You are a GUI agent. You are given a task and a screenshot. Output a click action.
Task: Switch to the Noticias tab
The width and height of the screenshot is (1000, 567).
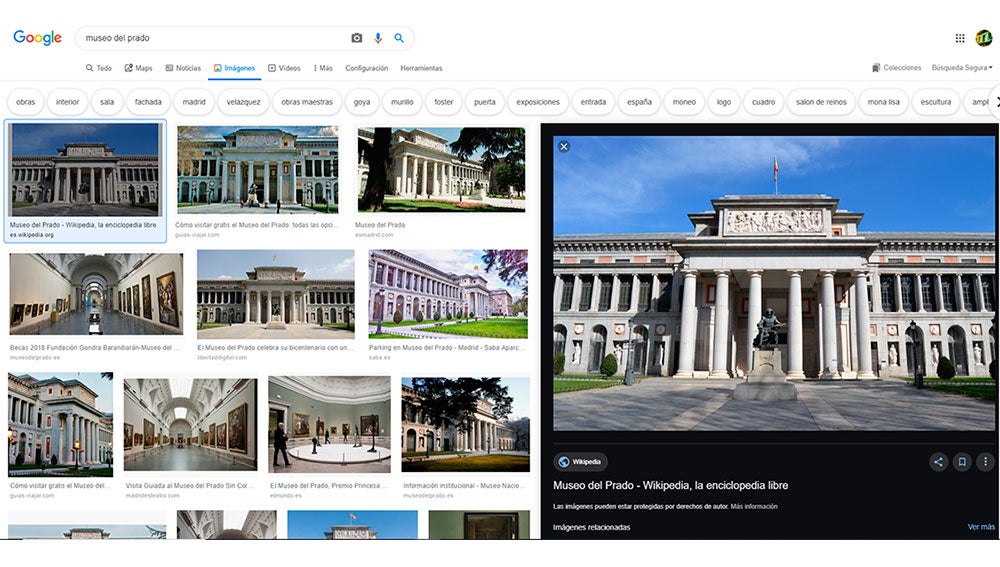pyautogui.click(x=183, y=68)
